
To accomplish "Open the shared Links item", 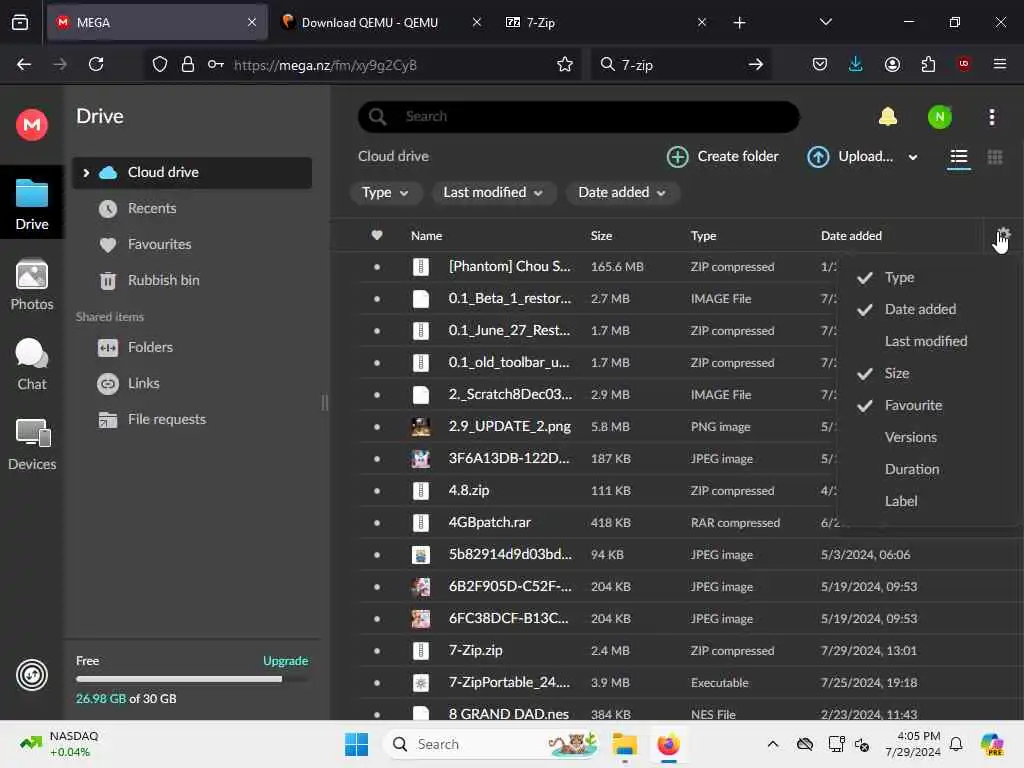I will pyautogui.click(x=143, y=383).
